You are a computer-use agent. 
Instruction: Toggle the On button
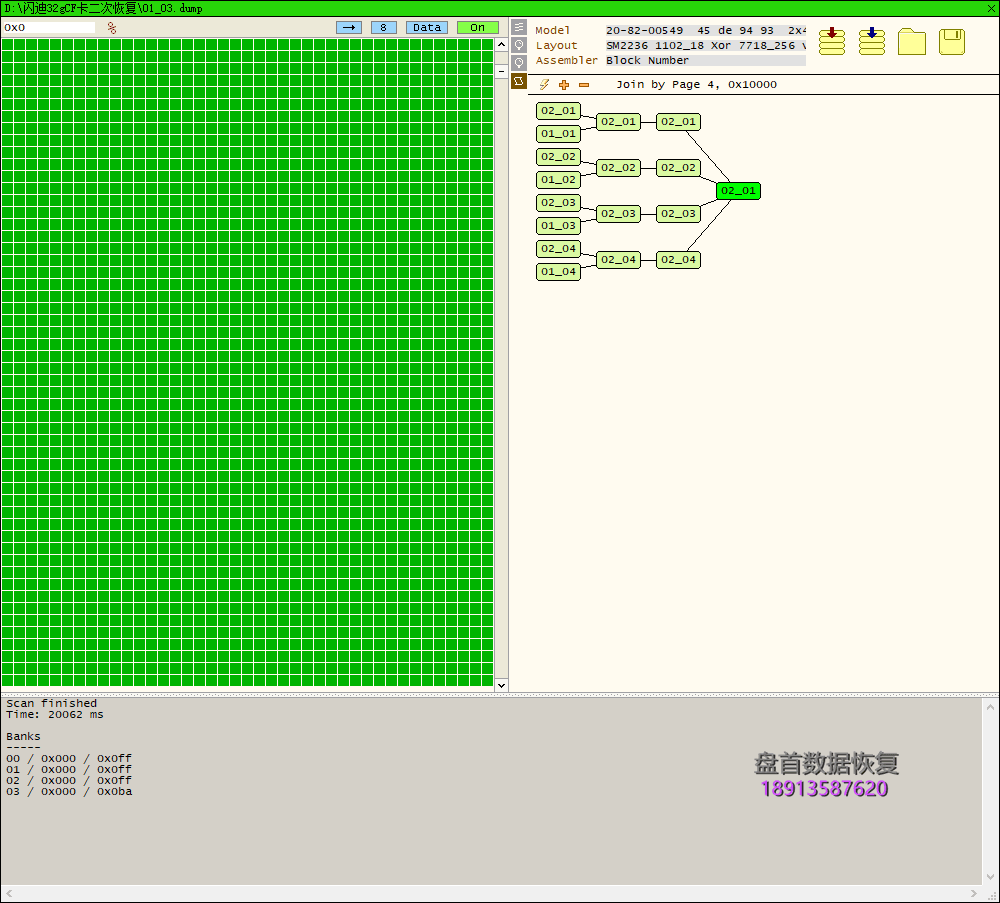[478, 27]
